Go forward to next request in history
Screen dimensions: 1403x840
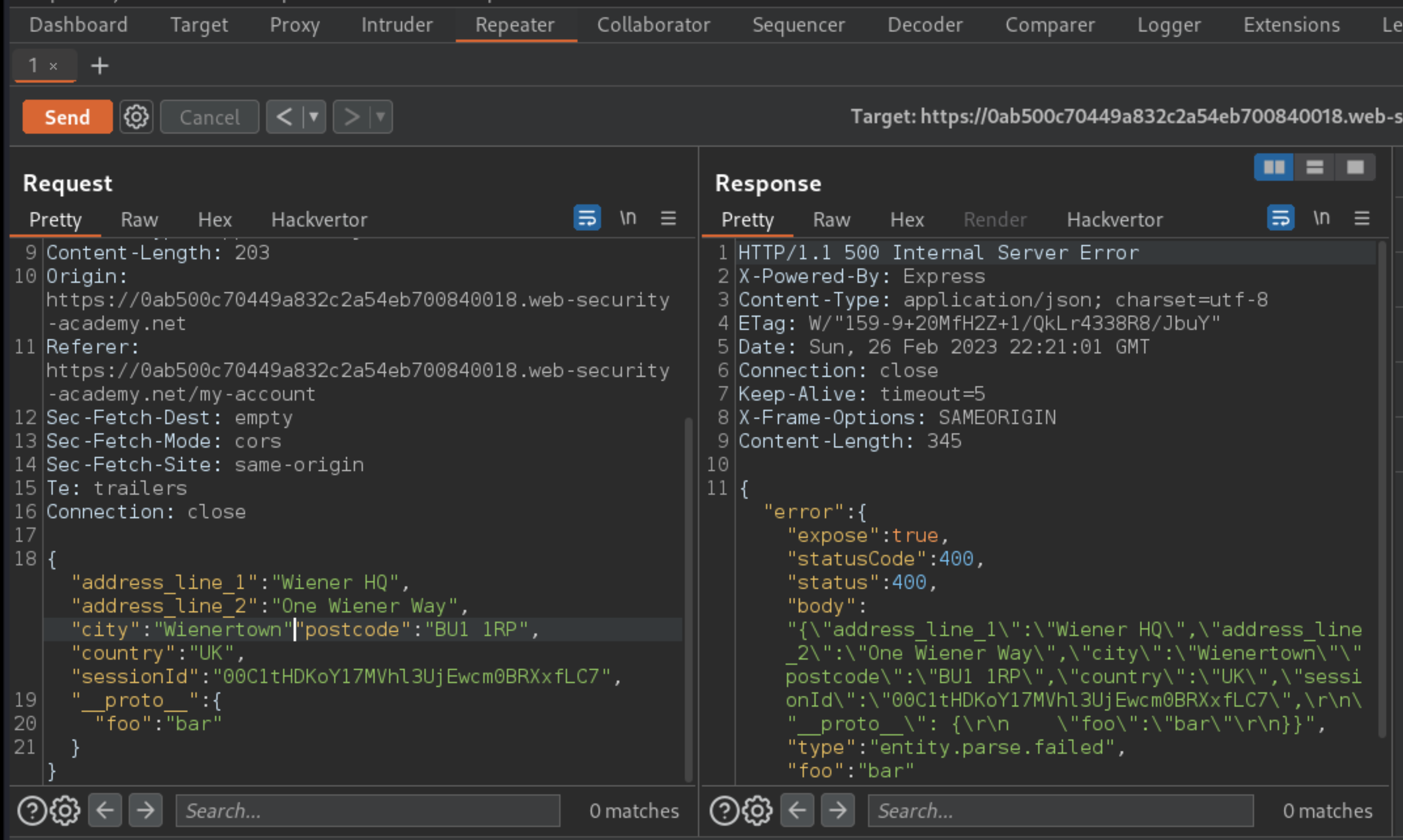[352, 117]
